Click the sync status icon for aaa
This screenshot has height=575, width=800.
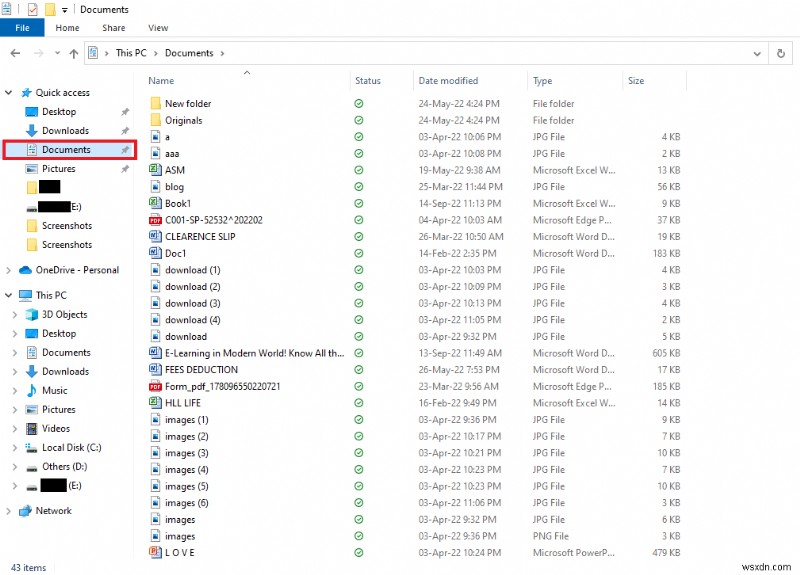click(359, 154)
